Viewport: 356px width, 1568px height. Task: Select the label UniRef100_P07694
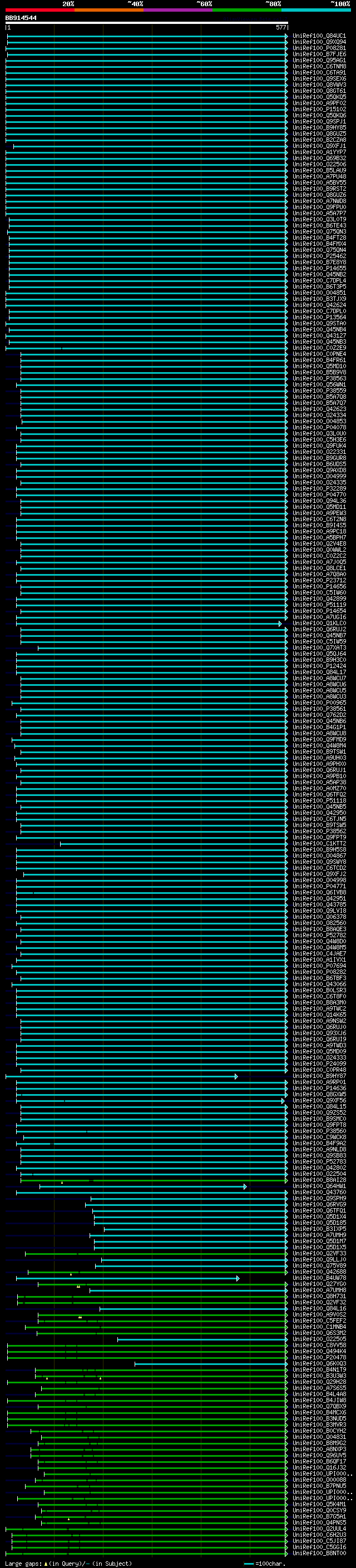(319, 966)
